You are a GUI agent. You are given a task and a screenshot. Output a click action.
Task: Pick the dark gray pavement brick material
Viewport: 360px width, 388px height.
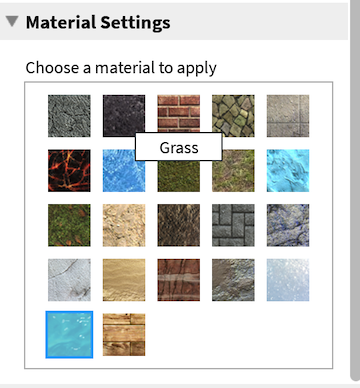233,225
